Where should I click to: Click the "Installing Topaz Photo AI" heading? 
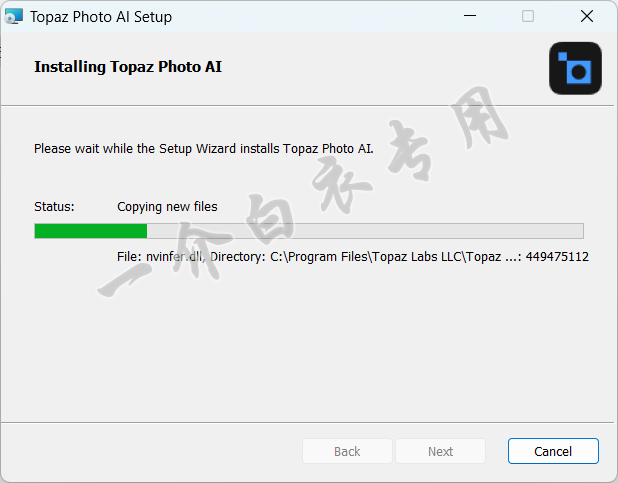click(128, 67)
